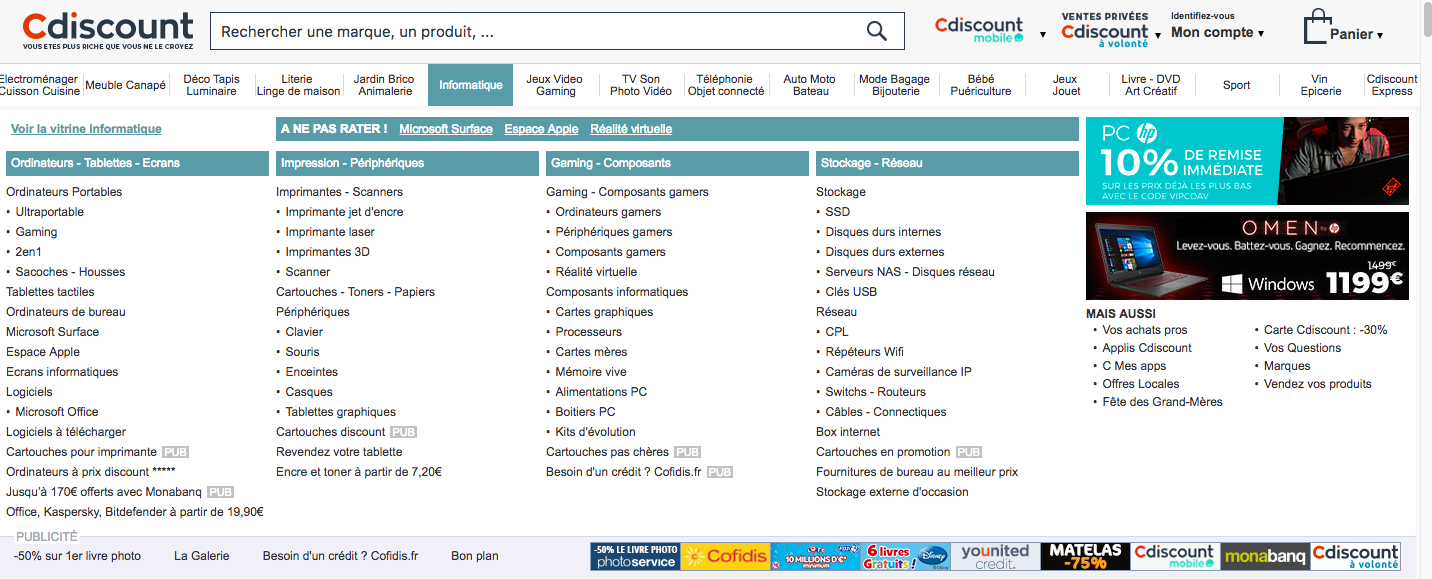Open the TV Son Photo Vidéo menu

pos(641,85)
